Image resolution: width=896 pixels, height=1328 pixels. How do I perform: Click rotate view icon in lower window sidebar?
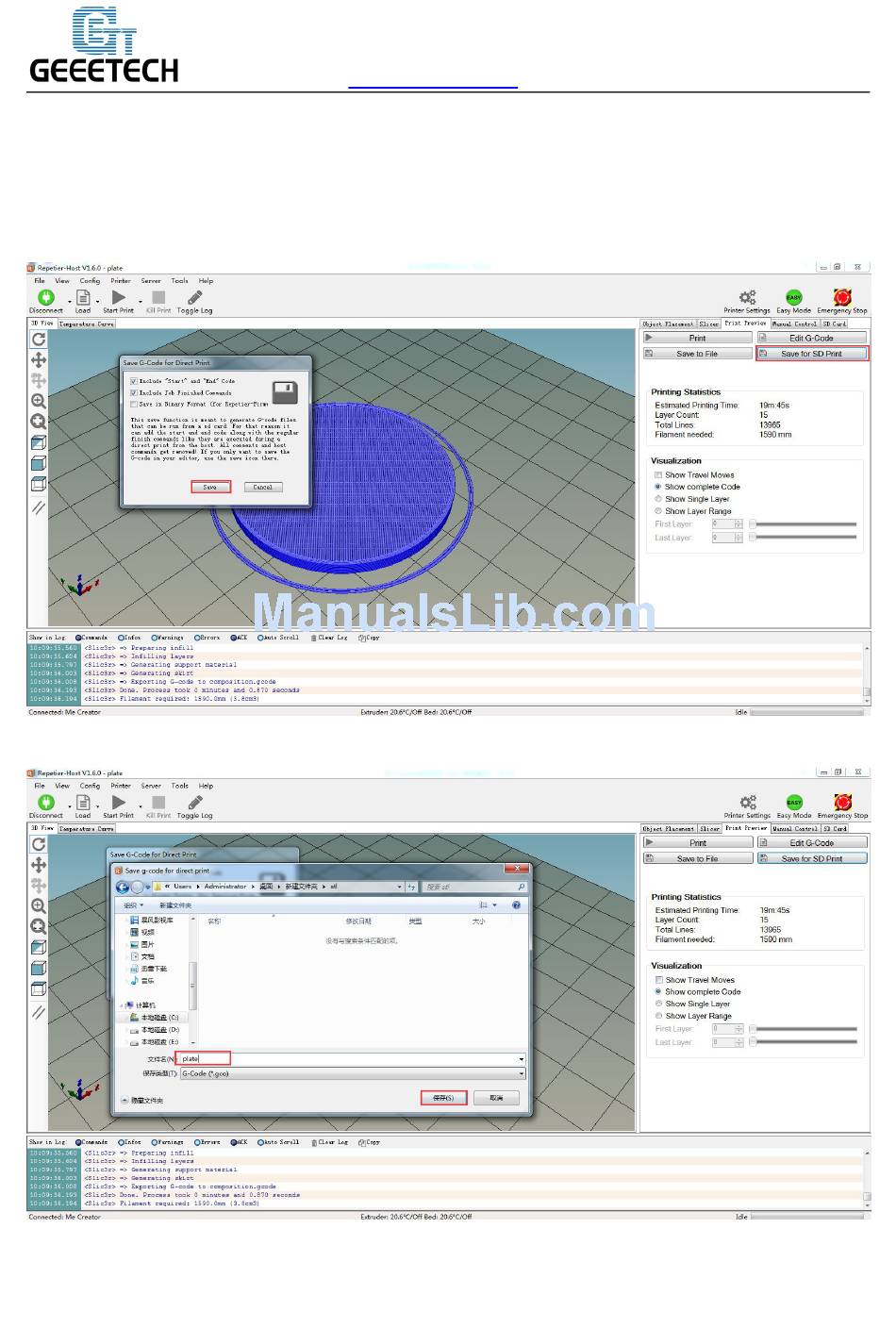tap(39, 844)
